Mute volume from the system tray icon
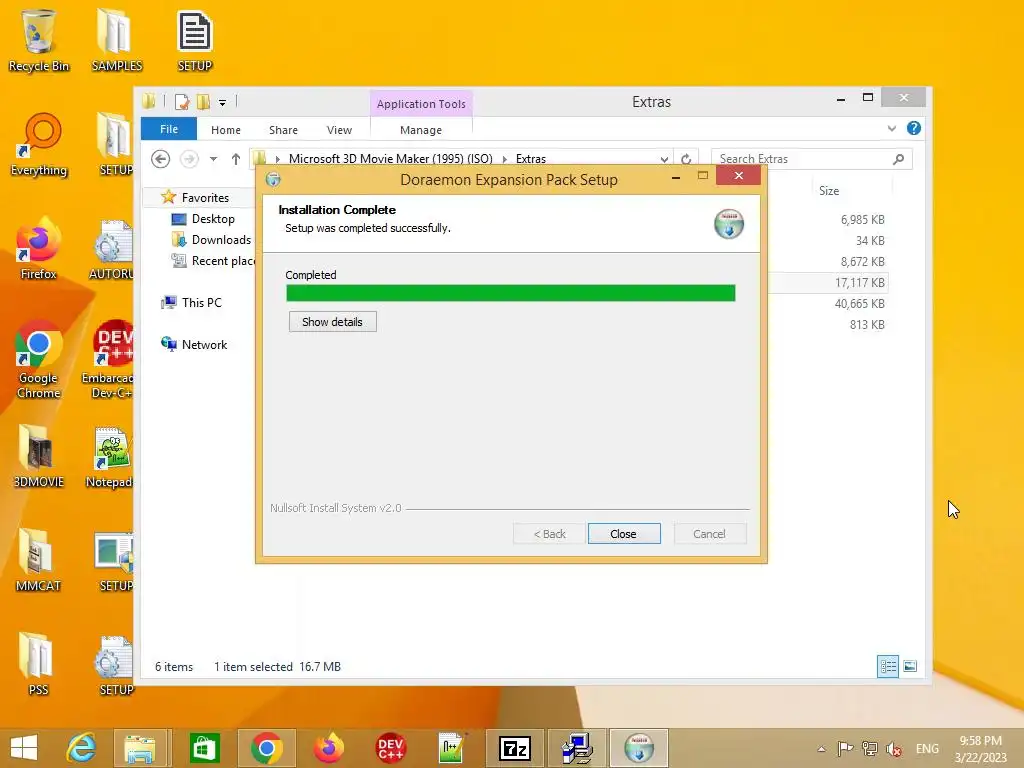The height and width of the screenshot is (768, 1024). coord(893,748)
